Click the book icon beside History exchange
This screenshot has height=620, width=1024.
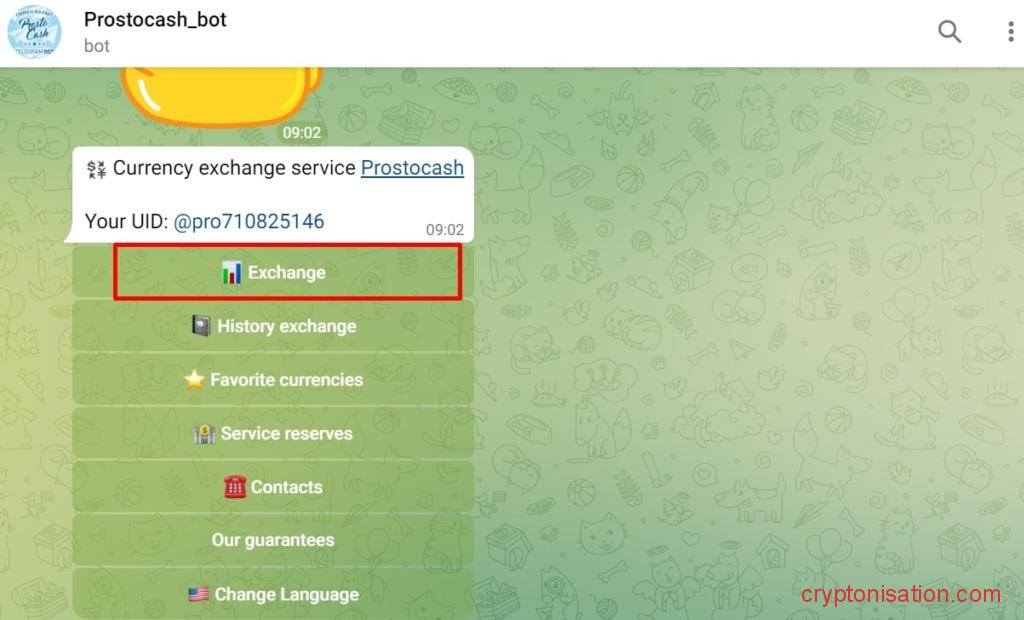201,326
